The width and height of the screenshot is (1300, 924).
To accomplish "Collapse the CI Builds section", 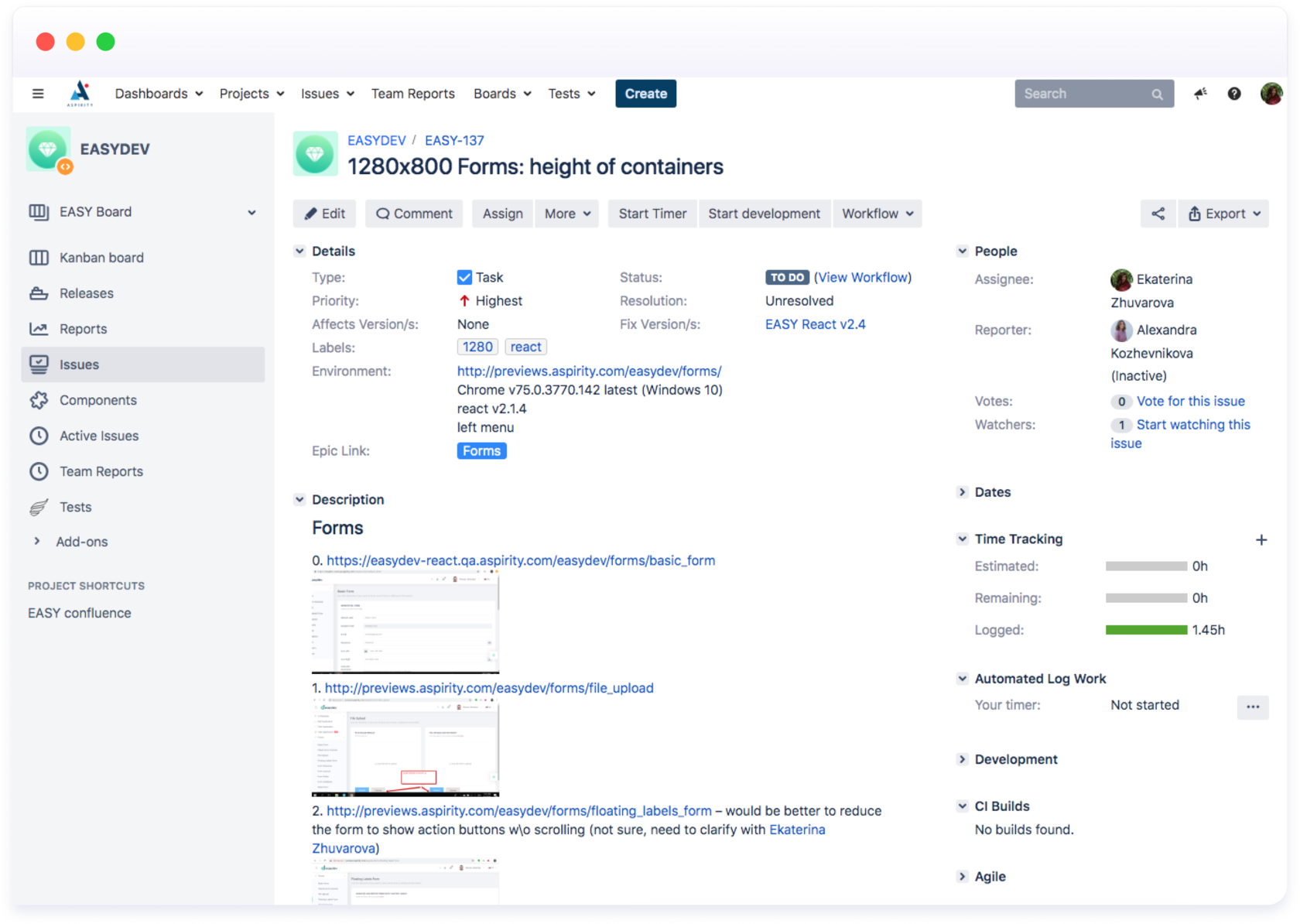I will pyautogui.click(x=962, y=806).
